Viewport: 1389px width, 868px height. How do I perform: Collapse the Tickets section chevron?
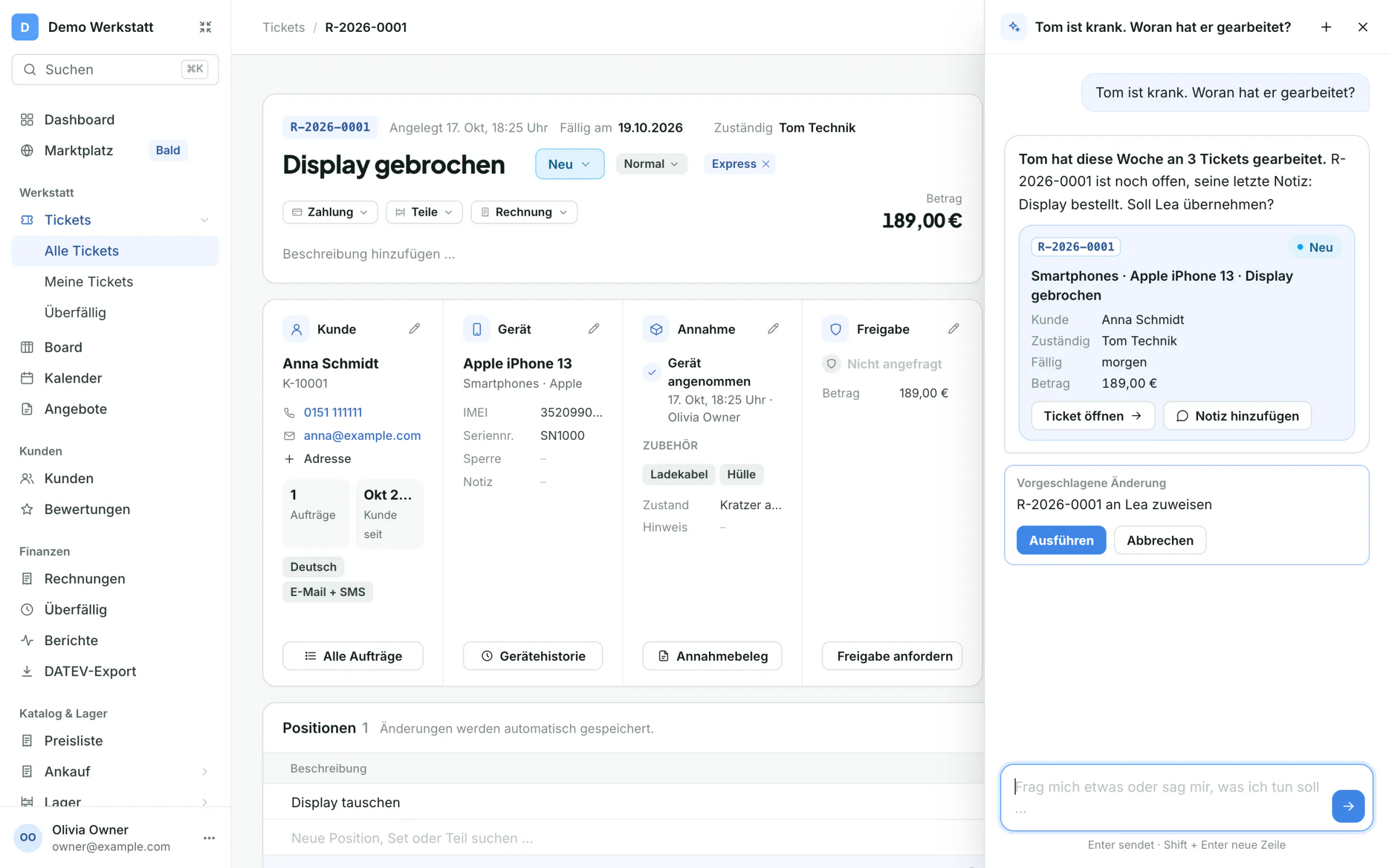(x=204, y=220)
